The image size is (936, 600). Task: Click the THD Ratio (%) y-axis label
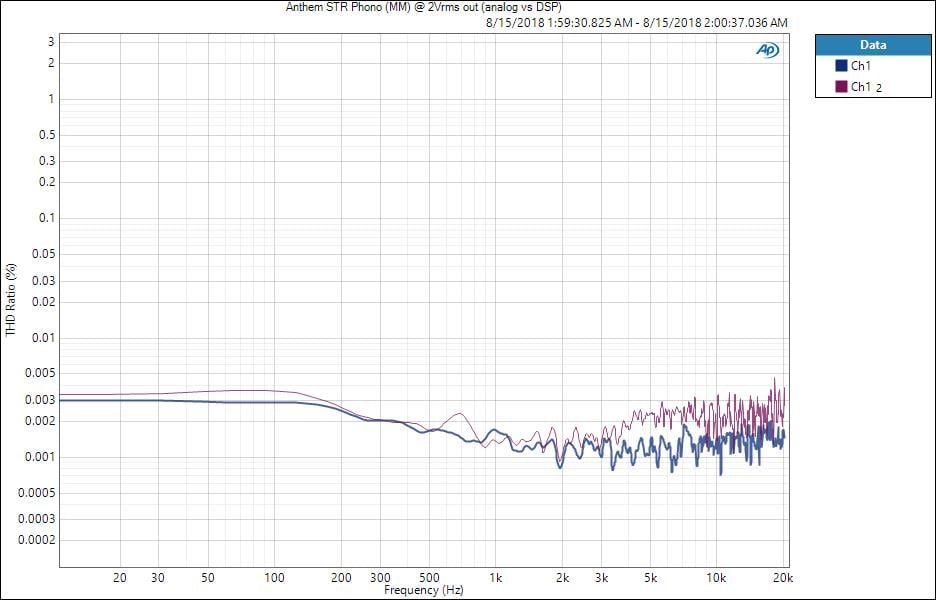coord(11,300)
